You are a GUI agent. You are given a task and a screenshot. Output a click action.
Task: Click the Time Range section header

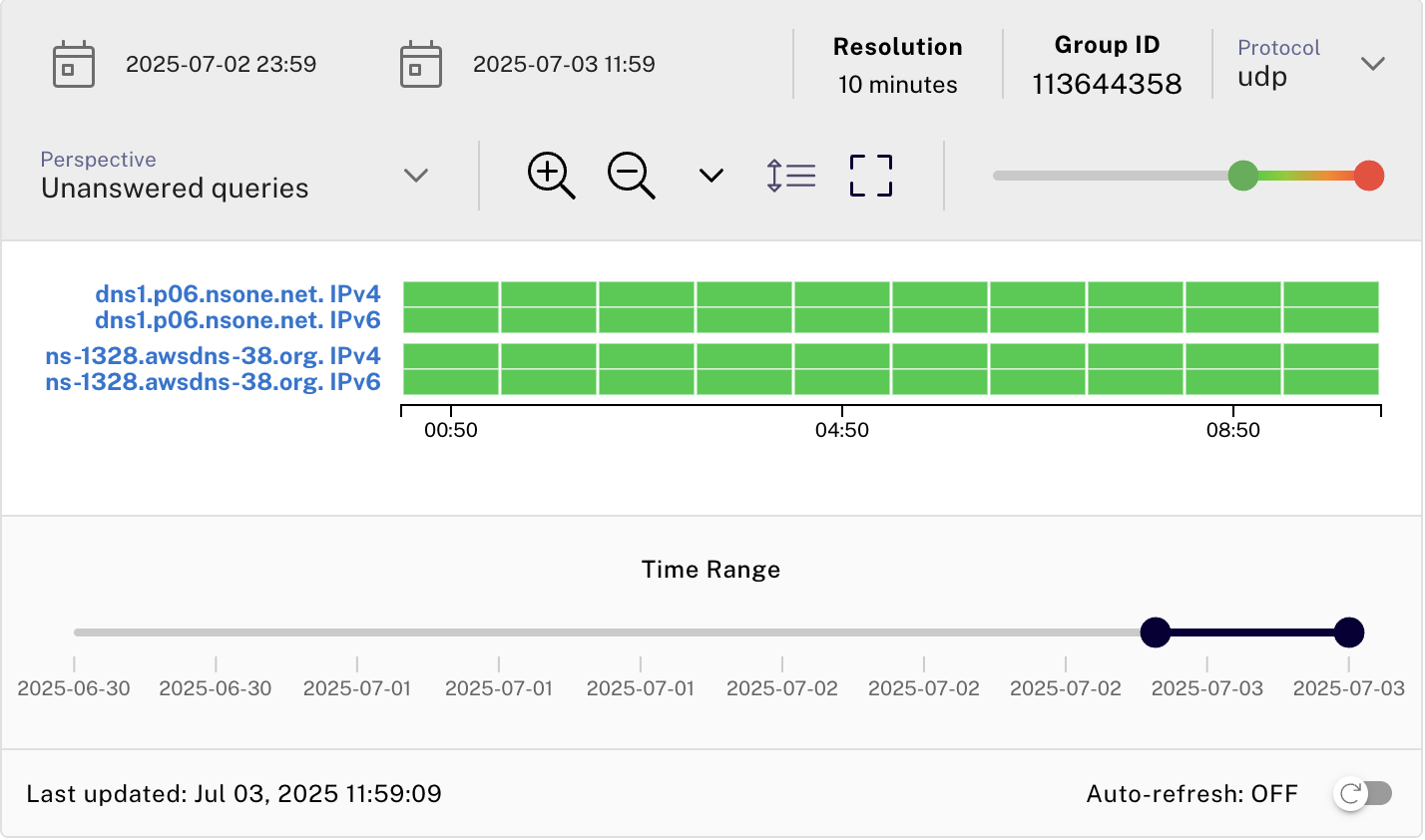(712, 570)
